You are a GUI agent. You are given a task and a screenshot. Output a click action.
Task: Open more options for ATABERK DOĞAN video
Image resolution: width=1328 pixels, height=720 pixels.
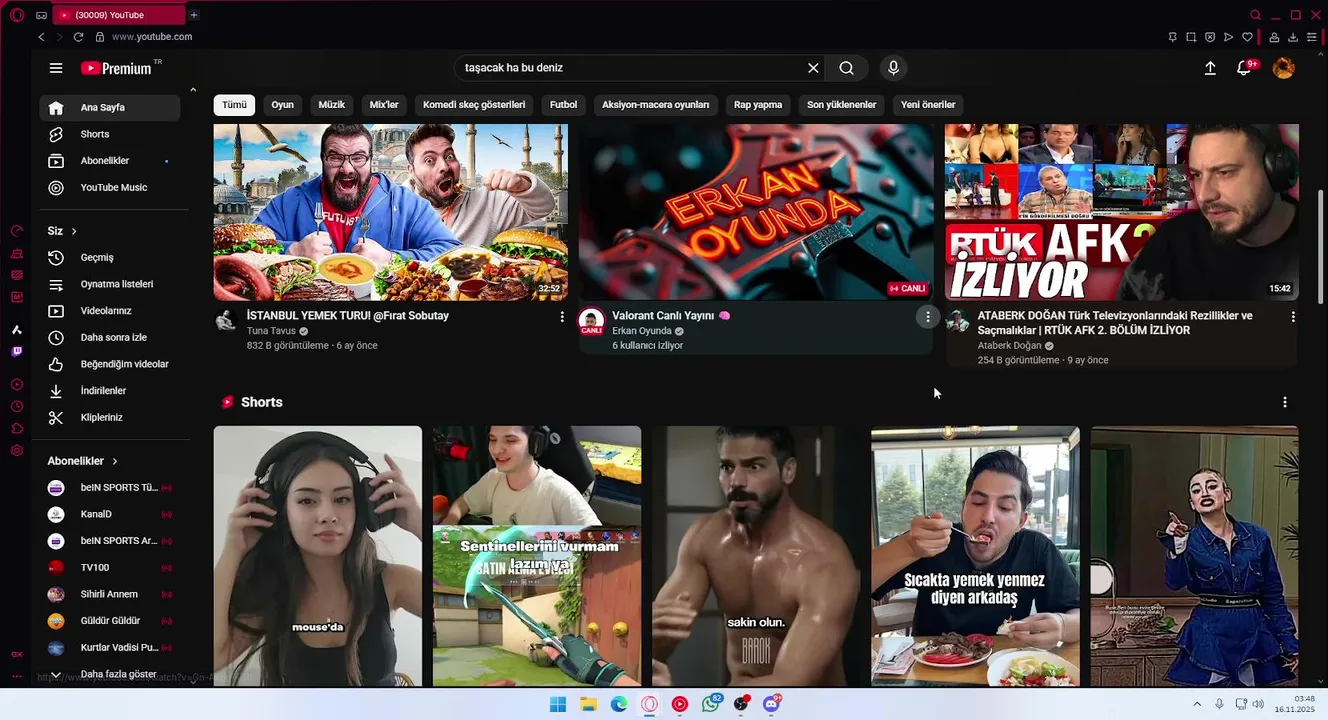point(1293,316)
